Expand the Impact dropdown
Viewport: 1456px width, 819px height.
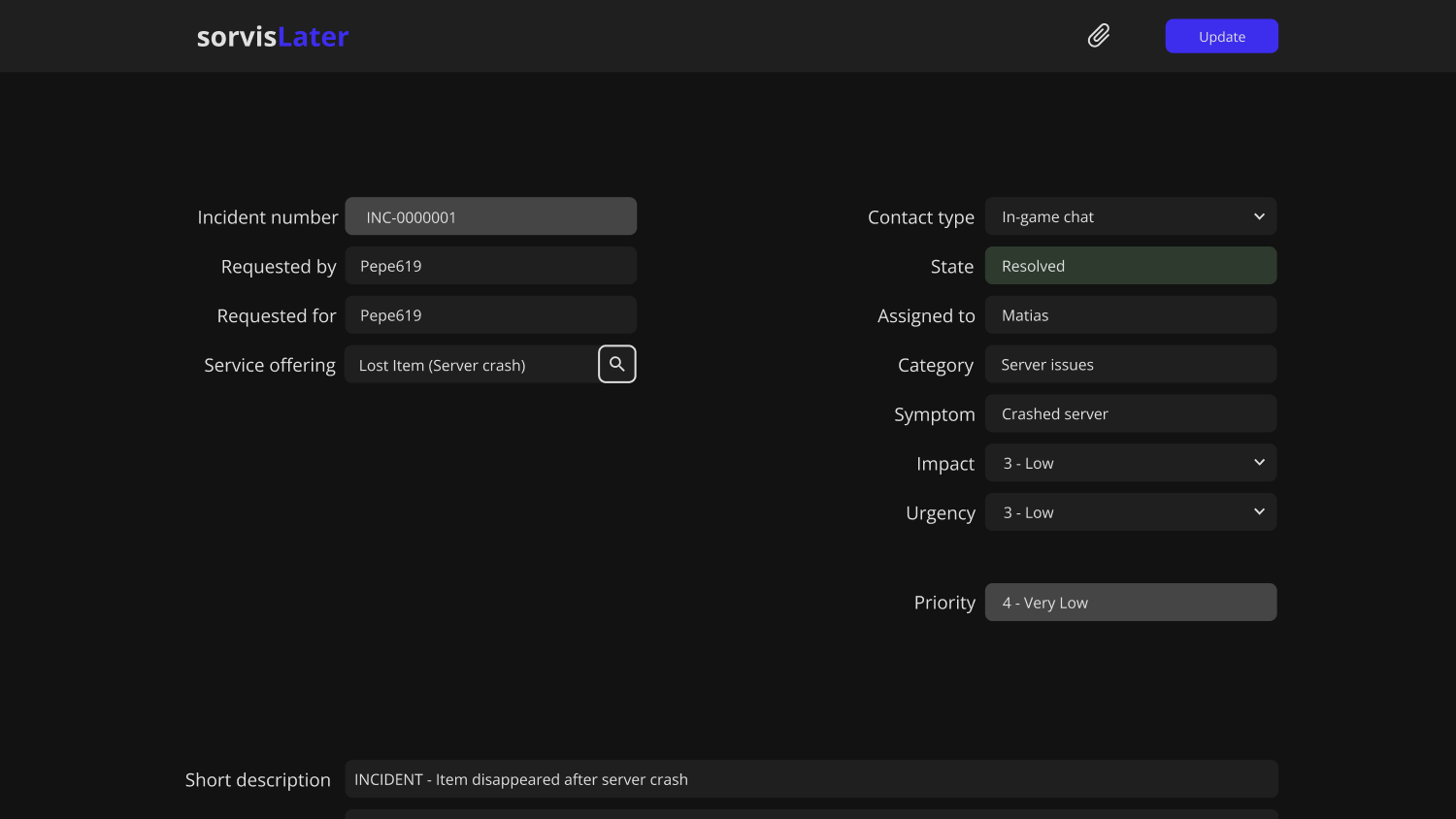(x=1131, y=463)
